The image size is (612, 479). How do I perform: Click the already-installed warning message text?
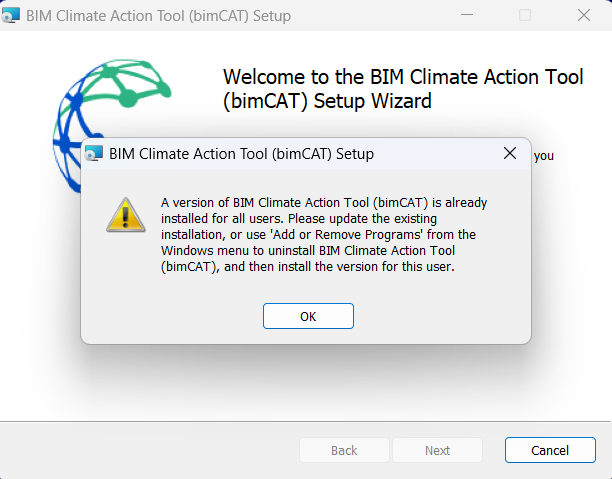[x=323, y=235]
